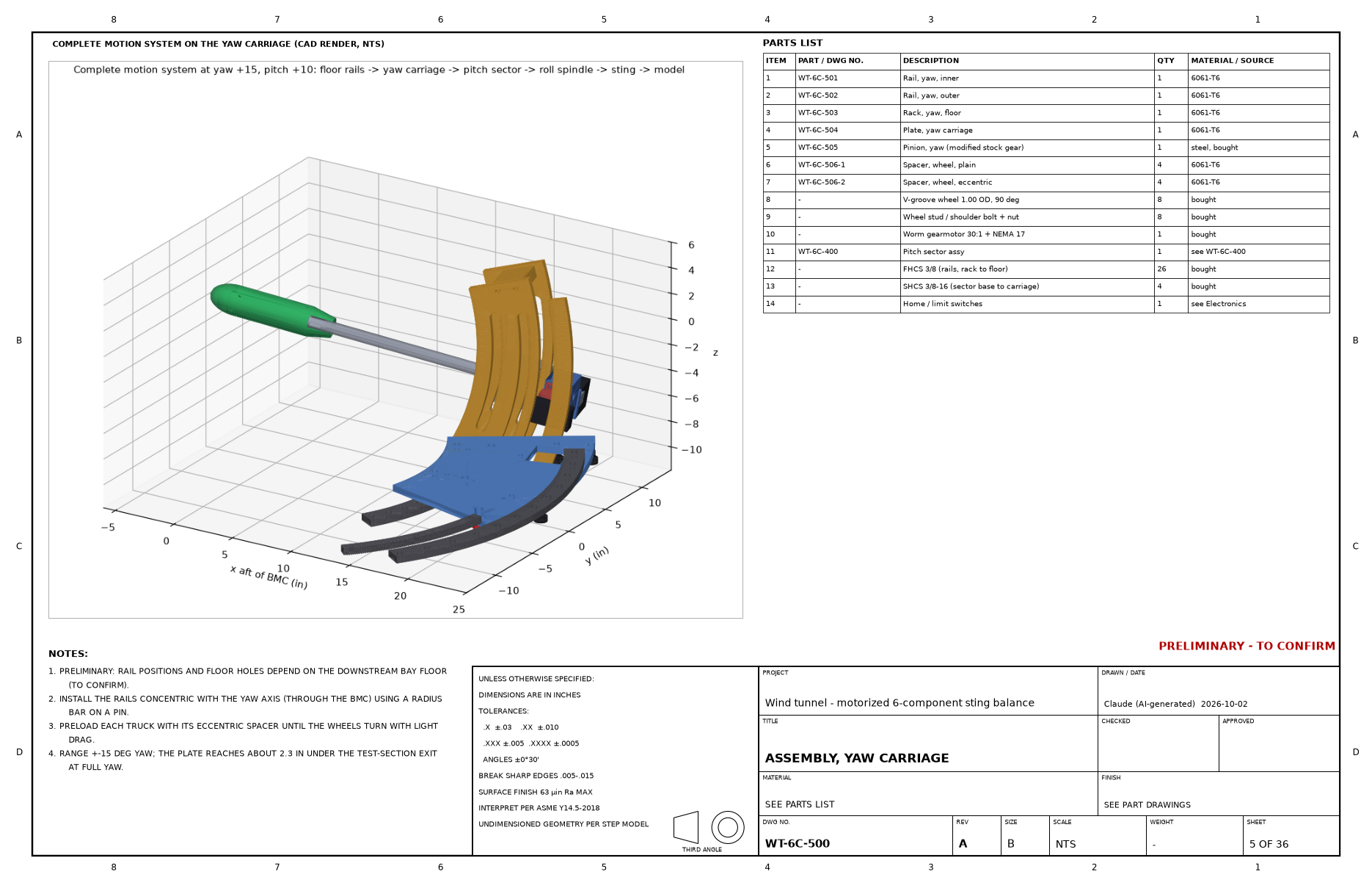Click the project name 'Wind tunnel' line
Image resolution: width=1372 pixels, height=888 pixels.
point(900,703)
